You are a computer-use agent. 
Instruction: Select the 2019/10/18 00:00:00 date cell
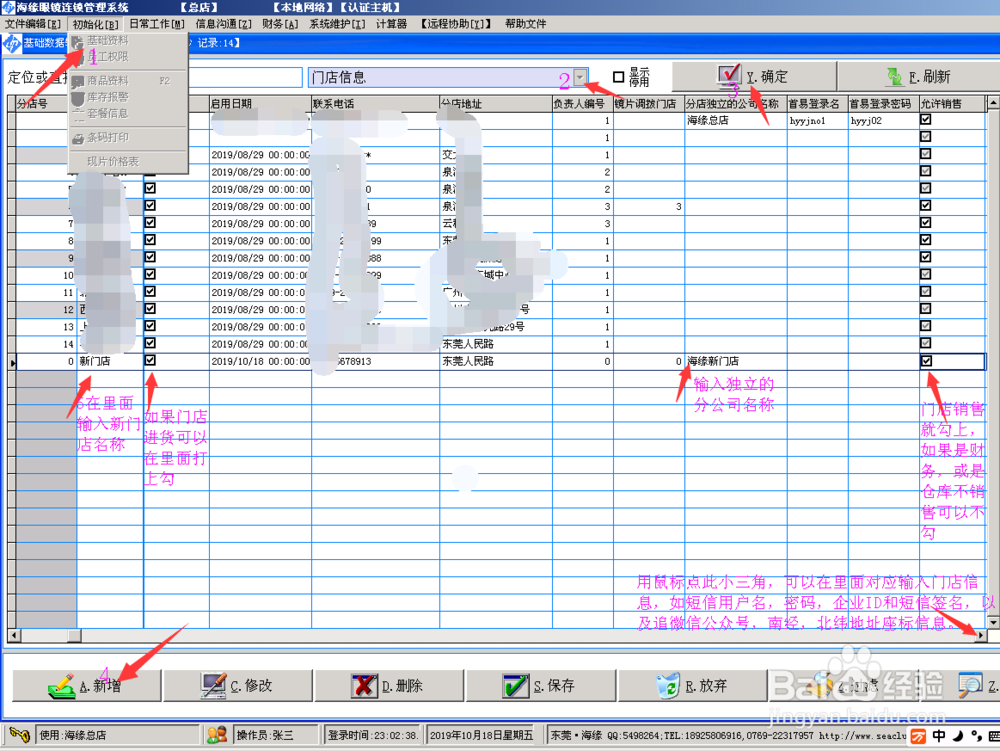[260, 361]
